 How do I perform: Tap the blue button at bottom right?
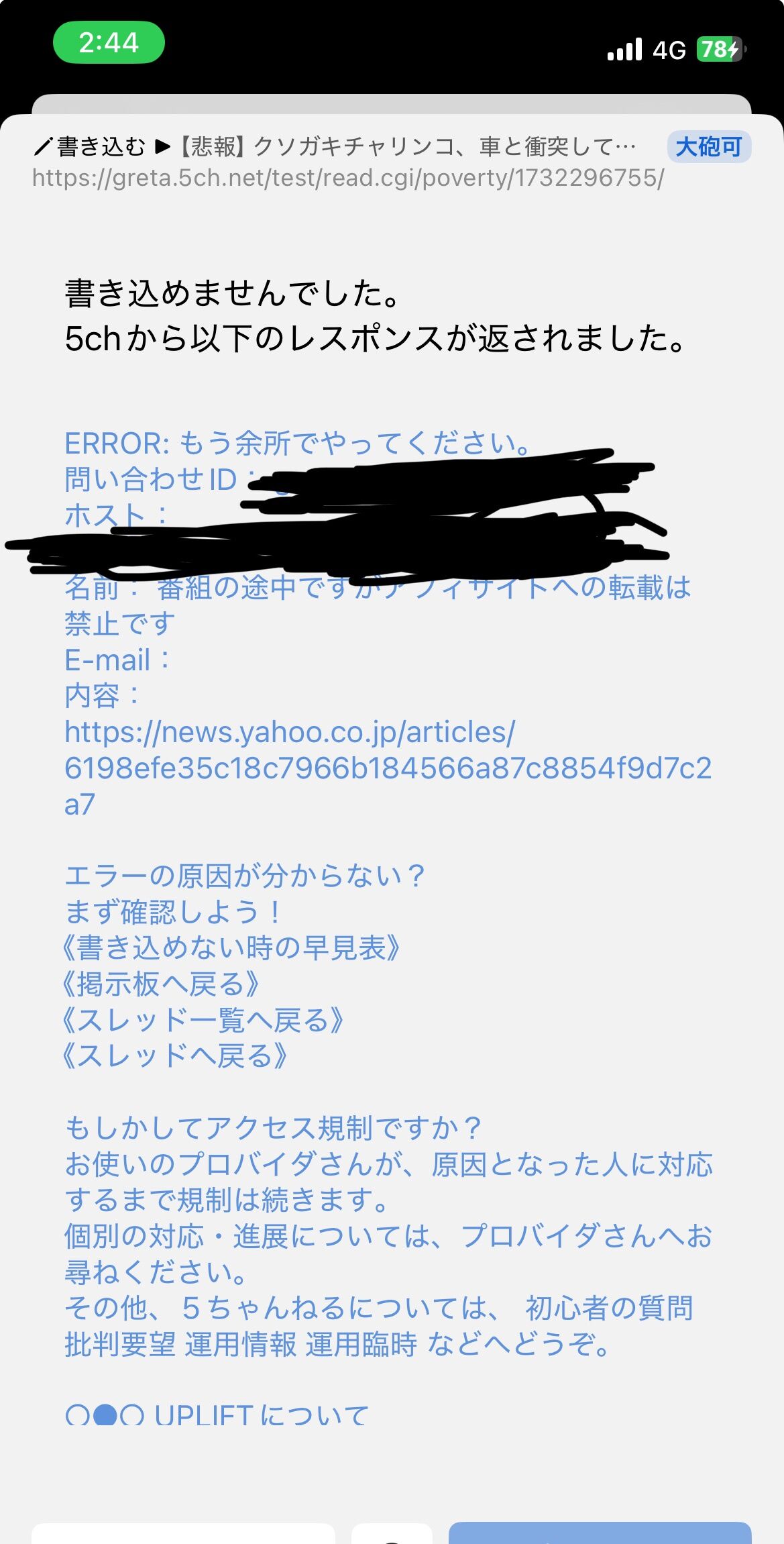pos(600,1533)
